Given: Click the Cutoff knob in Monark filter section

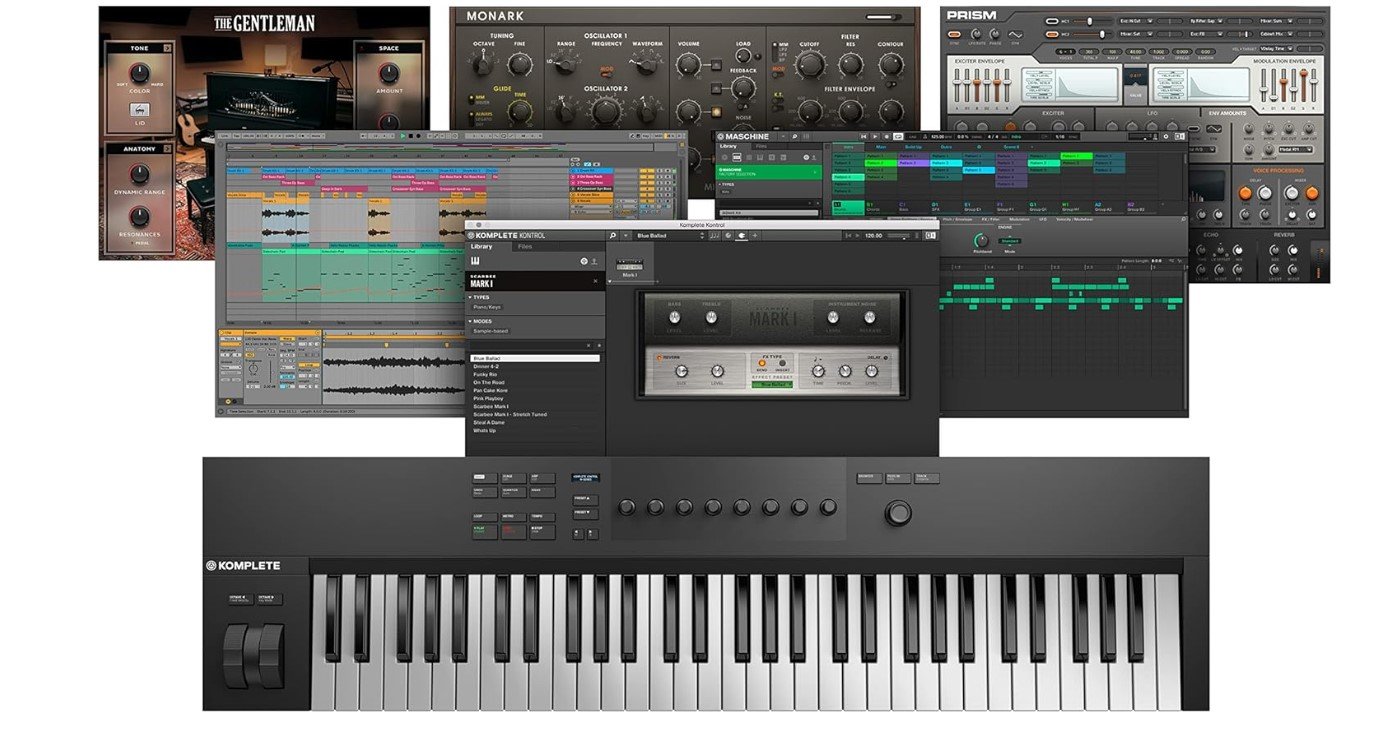Looking at the screenshot, I should click(x=810, y=65).
